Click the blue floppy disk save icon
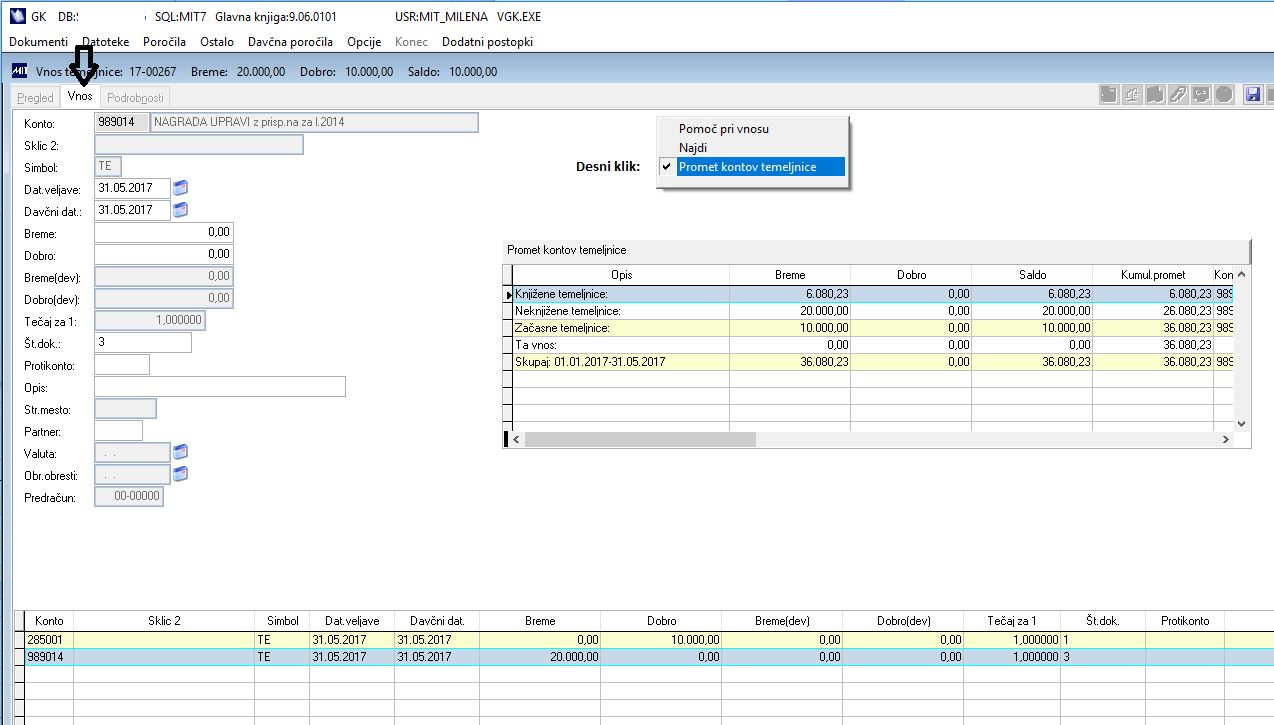 click(x=1252, y=95)
